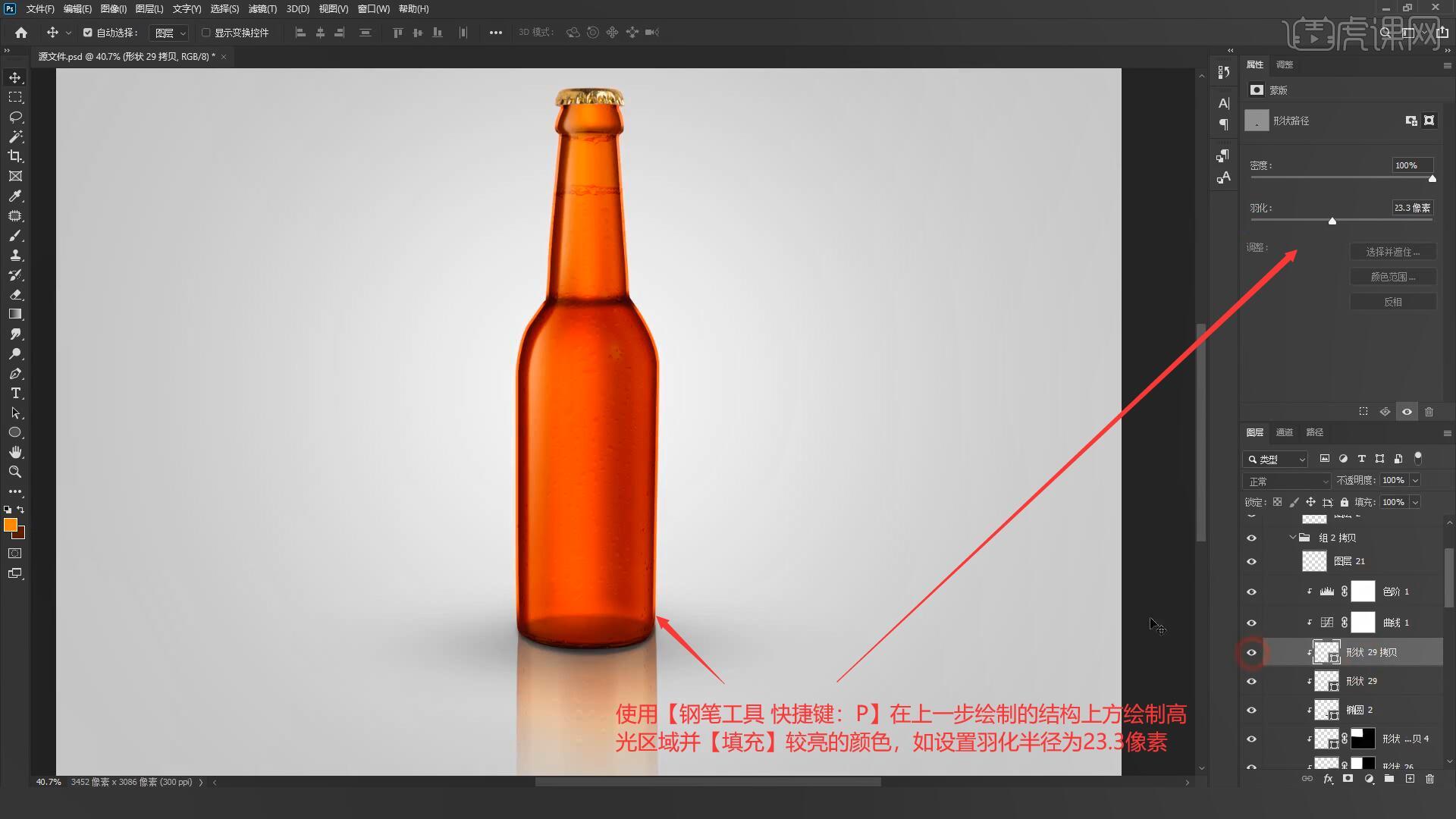Click the Hand tool

coord(15,453)
